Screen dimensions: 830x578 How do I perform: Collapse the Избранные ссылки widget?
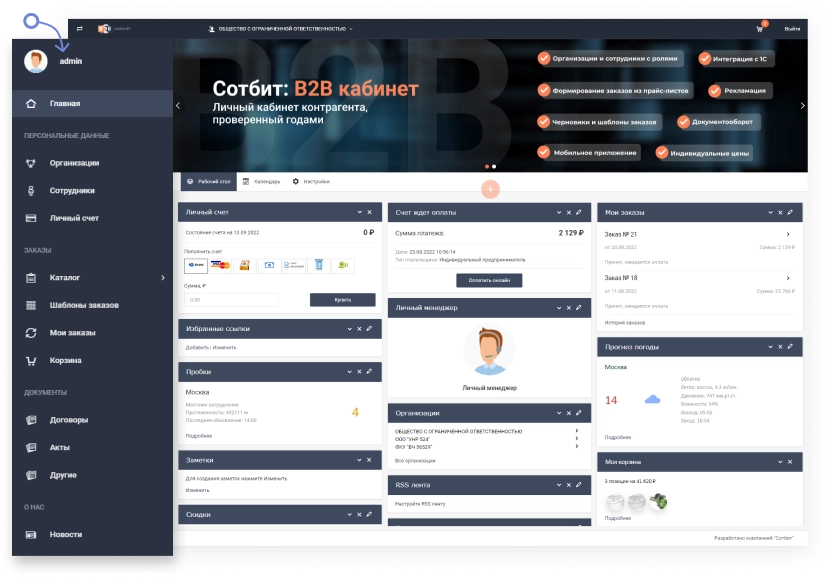tap(349, 329)
